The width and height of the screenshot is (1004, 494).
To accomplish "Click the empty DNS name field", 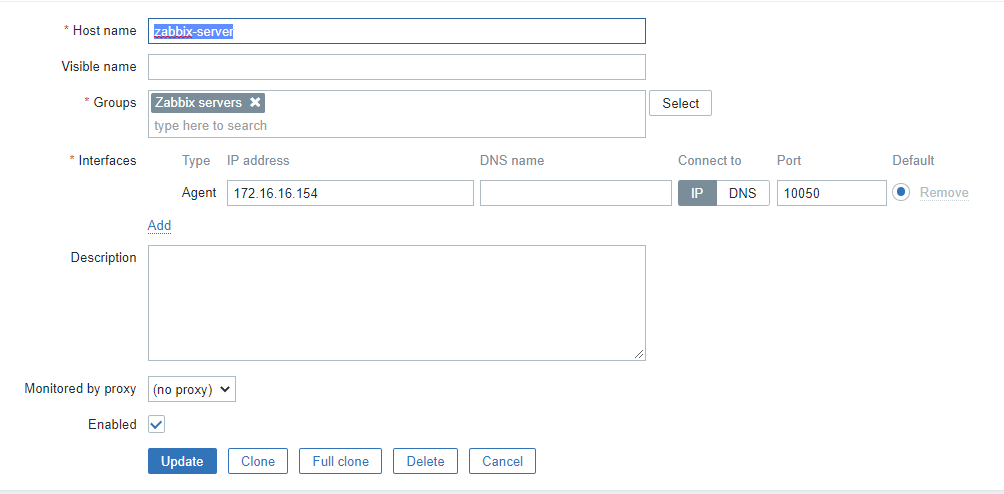I will (576, 193).
